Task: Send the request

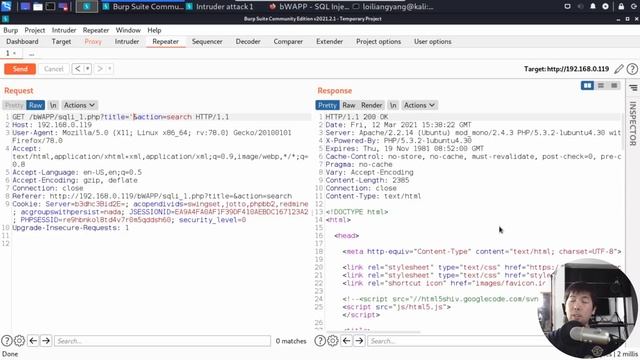Action: point(20,69)
